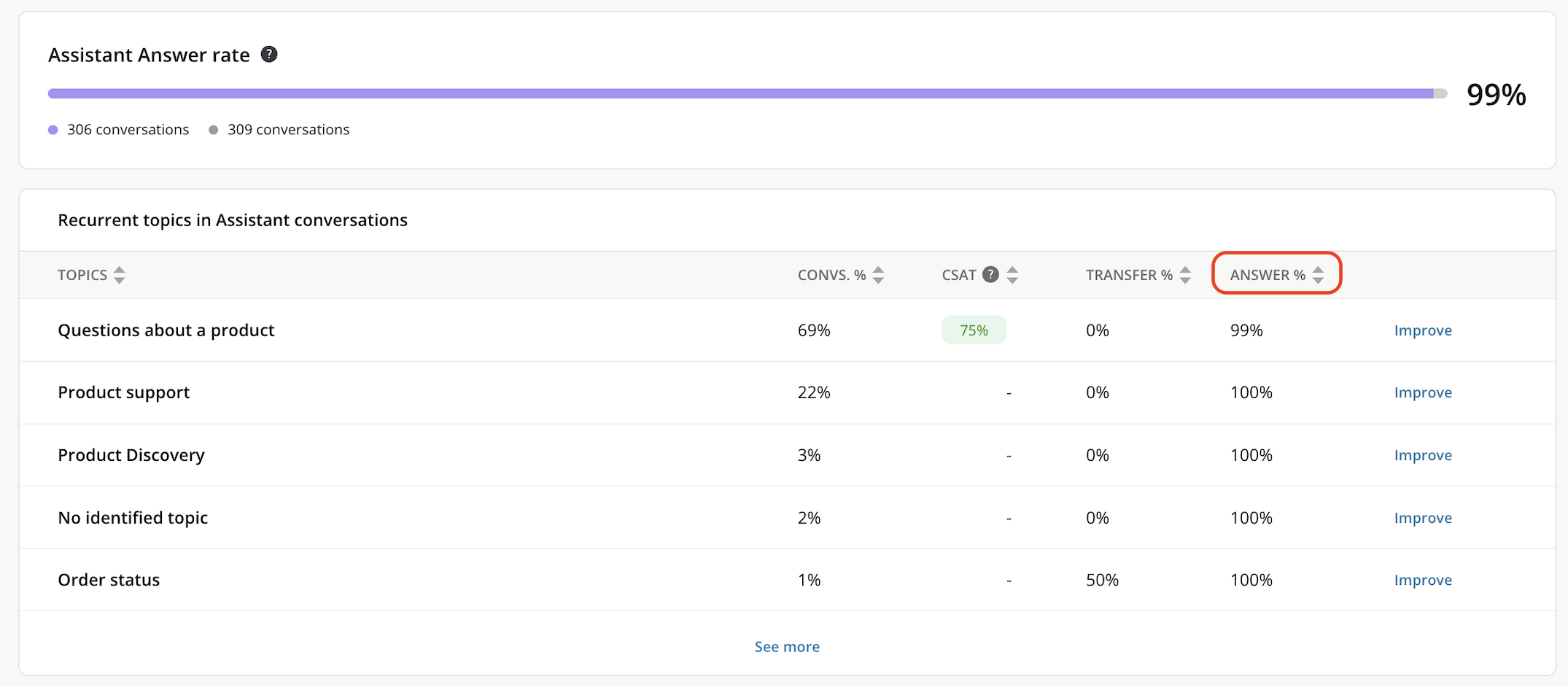Click the ANSWER % column header label

[1267, 275]
